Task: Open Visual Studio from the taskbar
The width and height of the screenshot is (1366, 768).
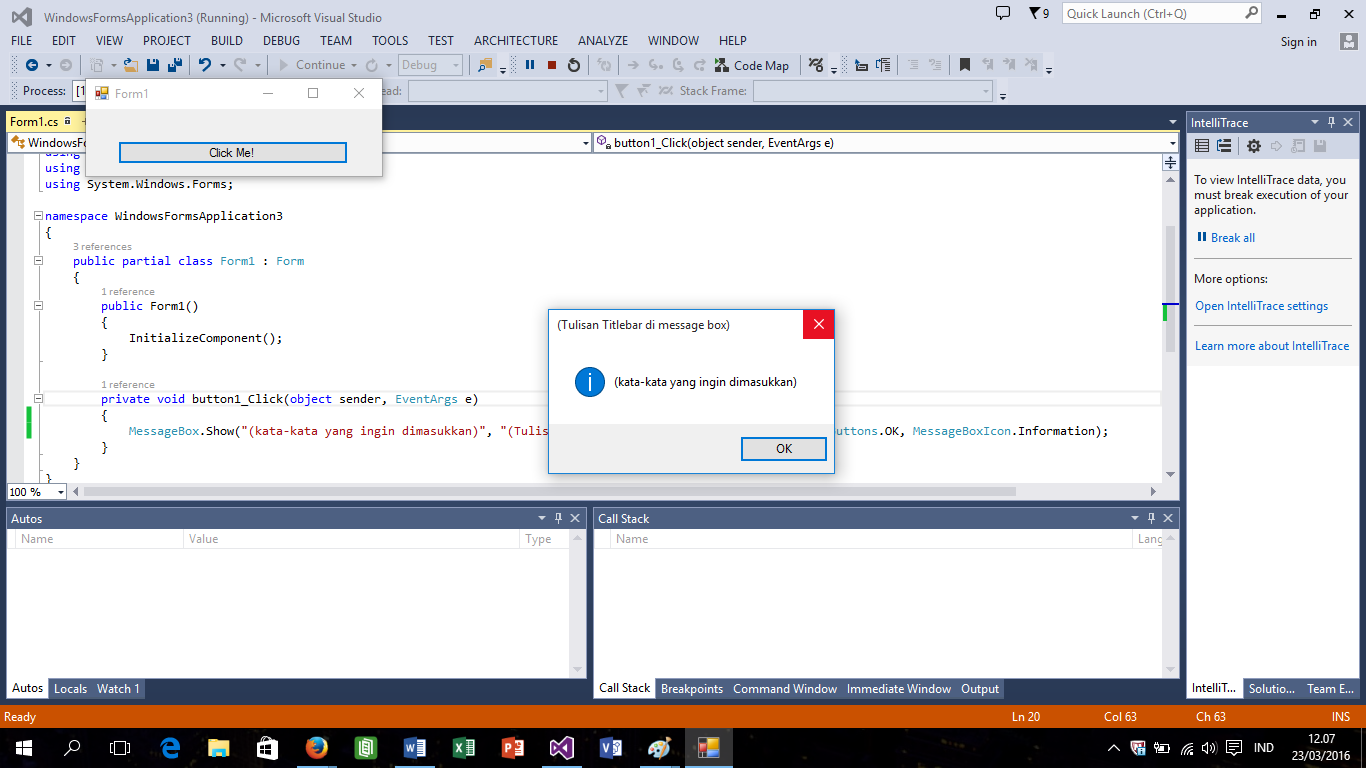Action: tap(561, 748)
